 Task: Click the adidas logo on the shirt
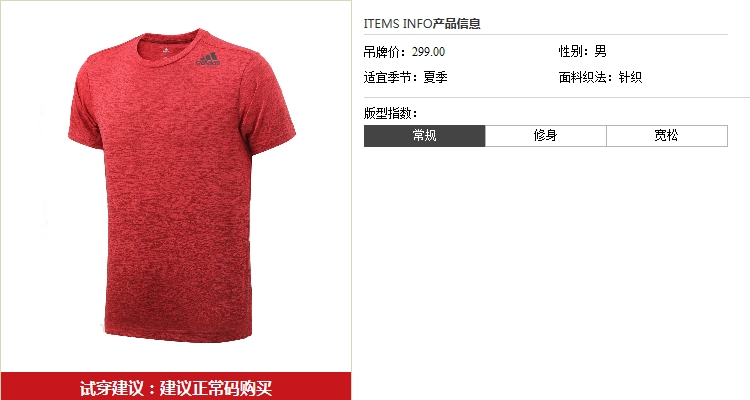click(x=208, y=58)
